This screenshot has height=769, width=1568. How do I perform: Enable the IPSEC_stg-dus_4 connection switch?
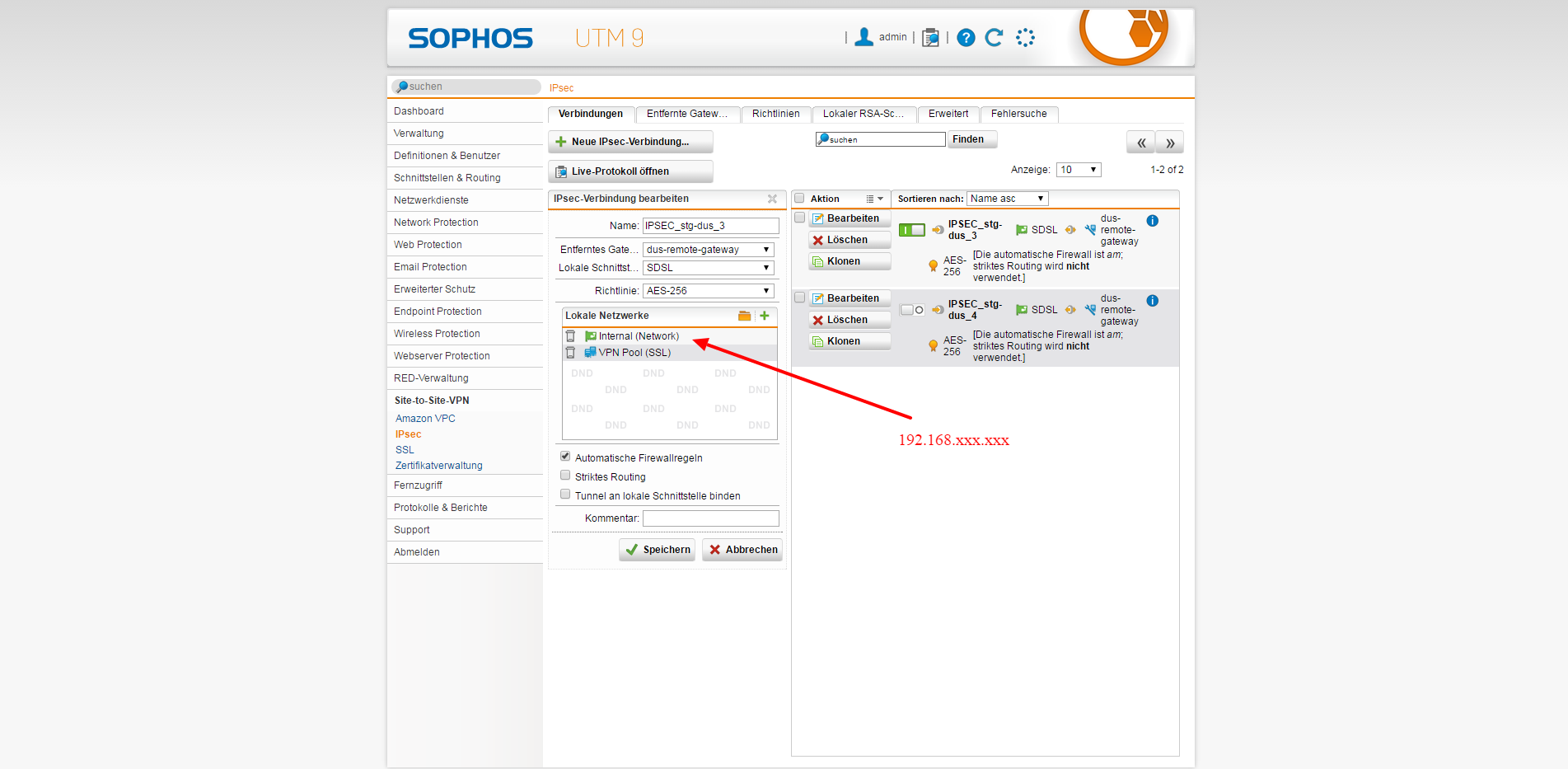(x=911, y=310)
